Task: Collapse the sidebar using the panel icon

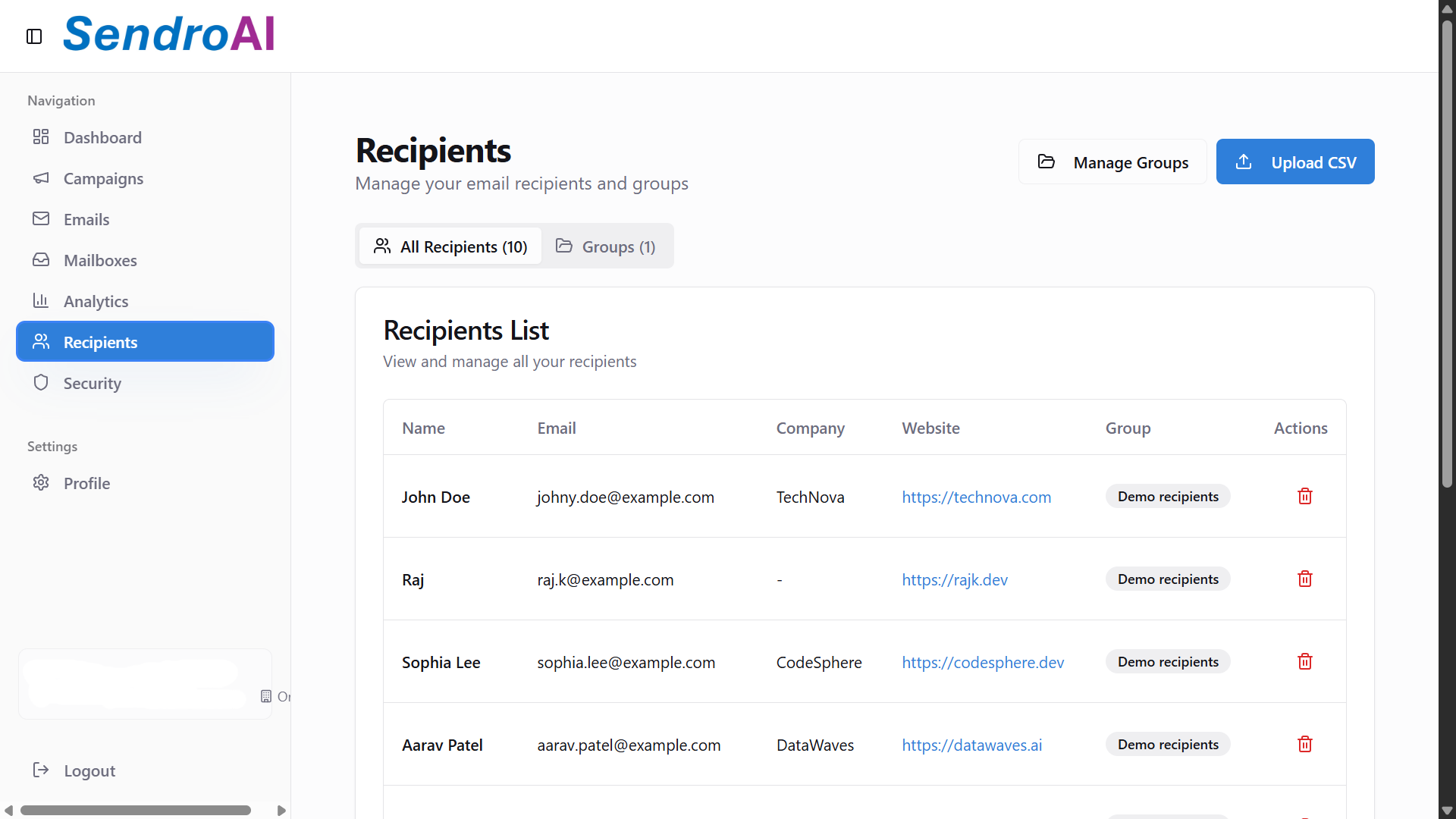Action: click(33, 36)
